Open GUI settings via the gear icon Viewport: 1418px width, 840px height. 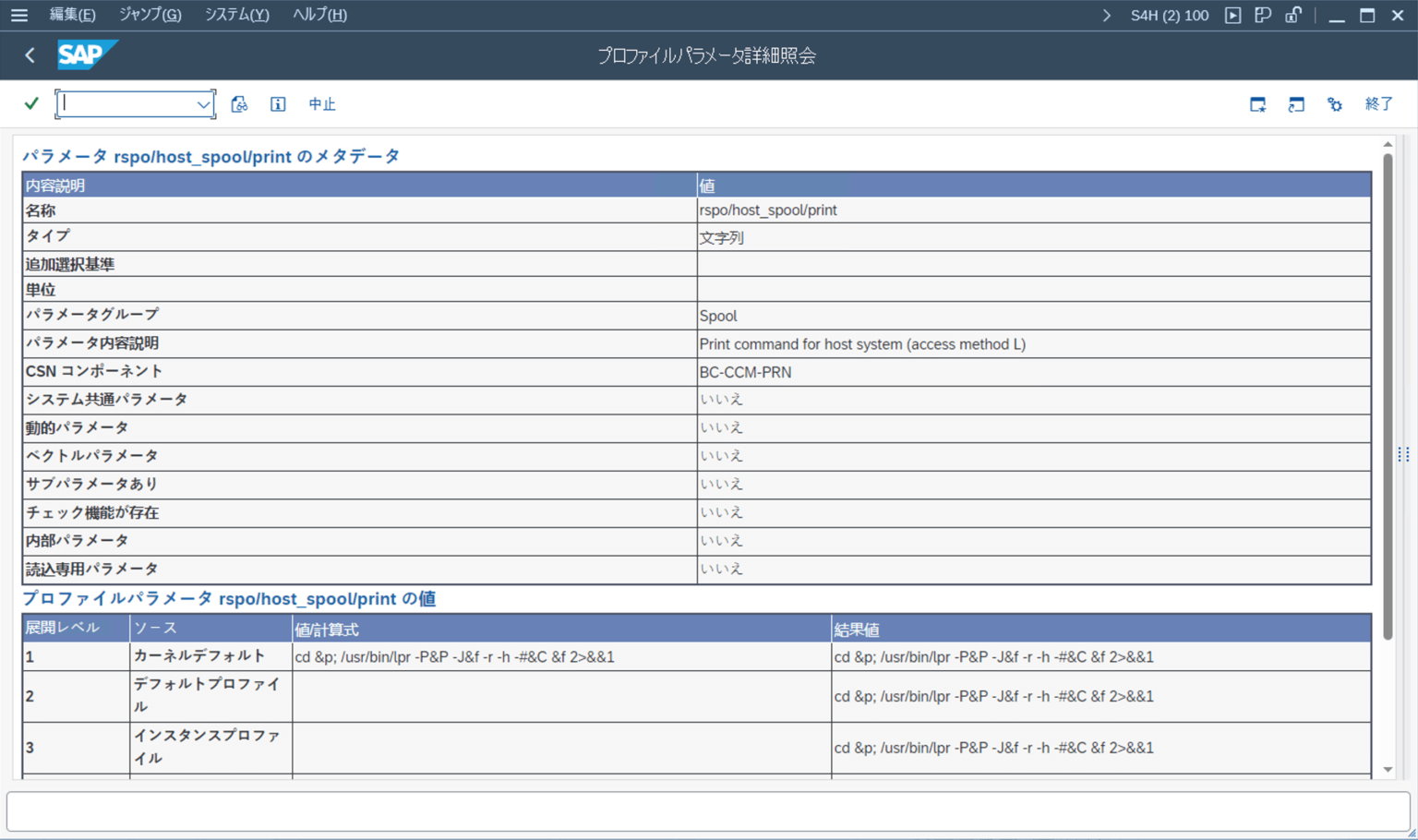(x=1333, y=104)
